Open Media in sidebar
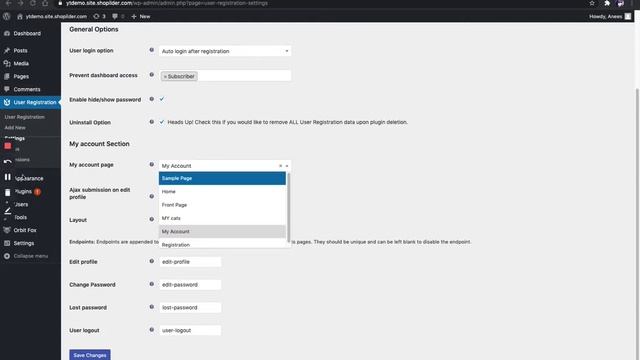Screen dimensions: 640x360 click(21, 64)
